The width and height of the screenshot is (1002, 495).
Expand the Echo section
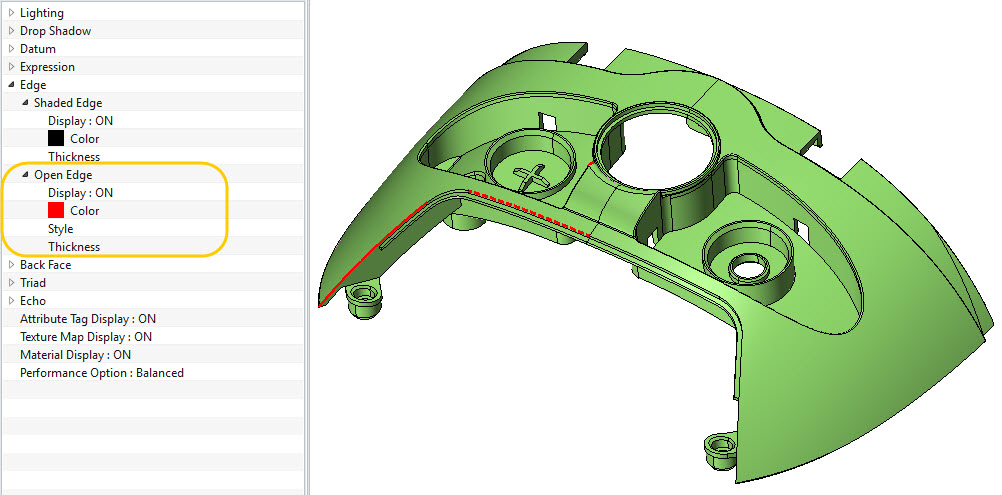pos(12,300)
